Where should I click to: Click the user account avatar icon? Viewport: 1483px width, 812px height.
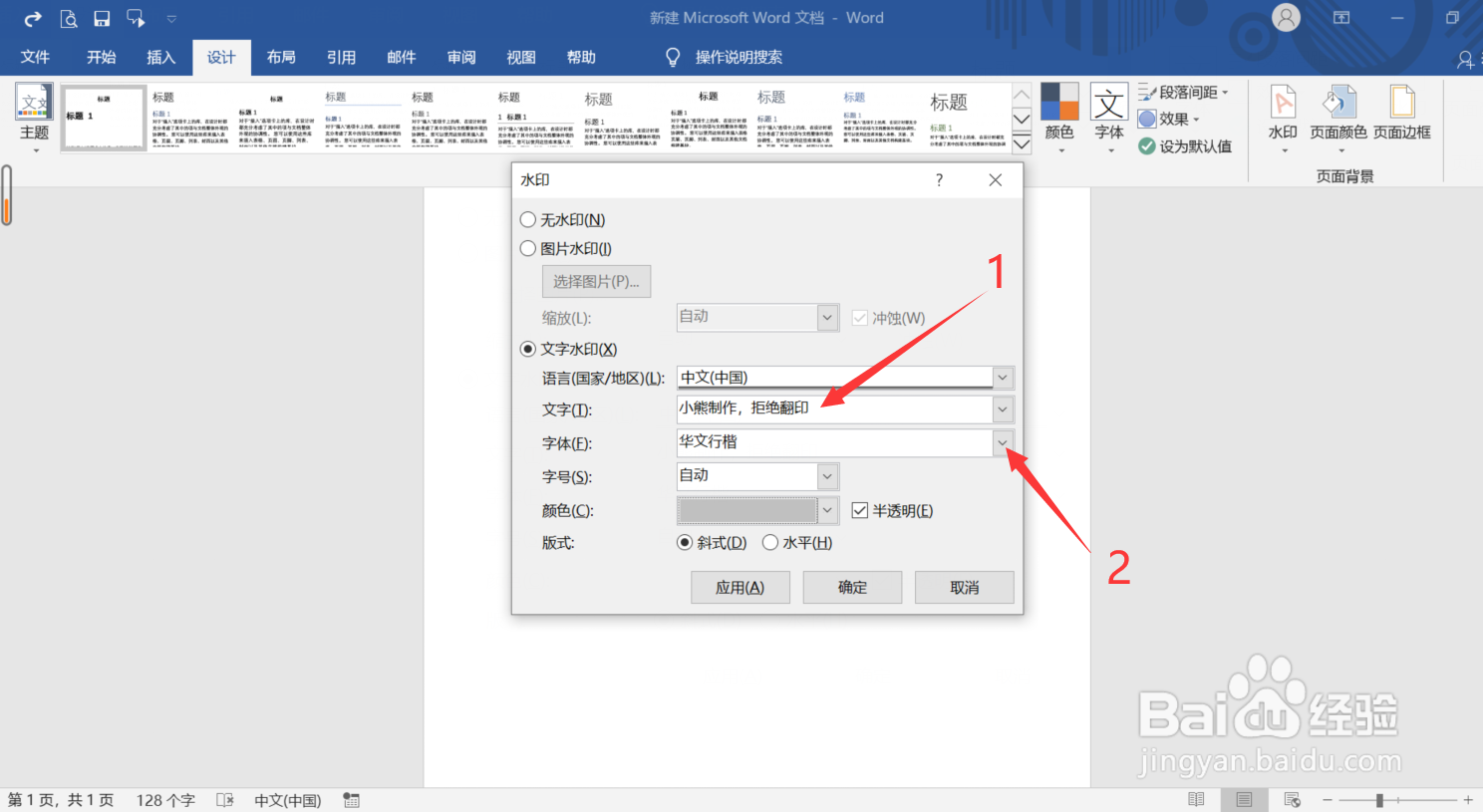point(1287,18)
